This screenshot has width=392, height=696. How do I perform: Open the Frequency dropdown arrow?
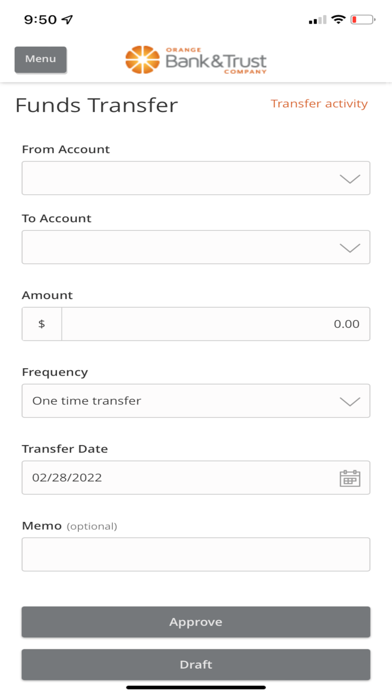(x=350, y=401)
